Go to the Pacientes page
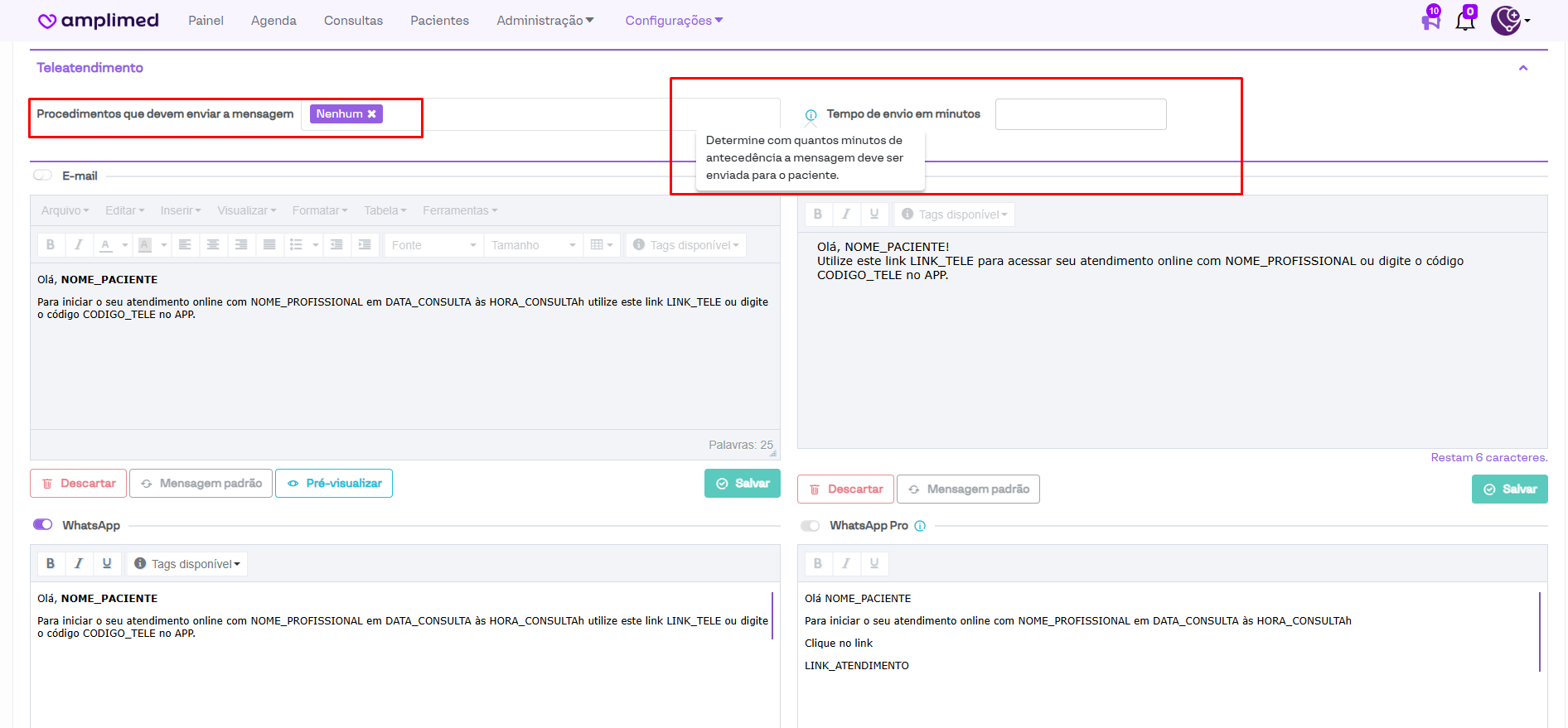This screenshot has width=1568, height=728. click(x=439, y=21)
